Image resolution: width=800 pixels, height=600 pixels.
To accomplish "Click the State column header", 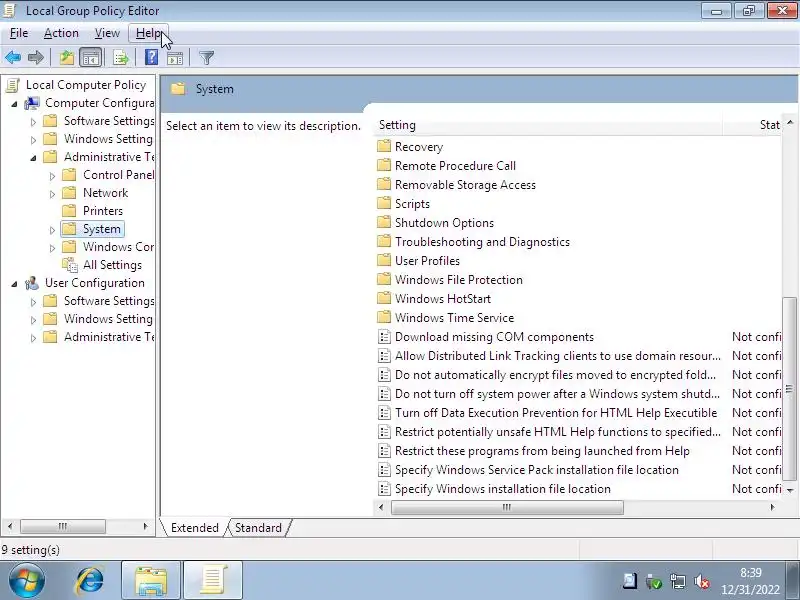I will coord(752,125).
